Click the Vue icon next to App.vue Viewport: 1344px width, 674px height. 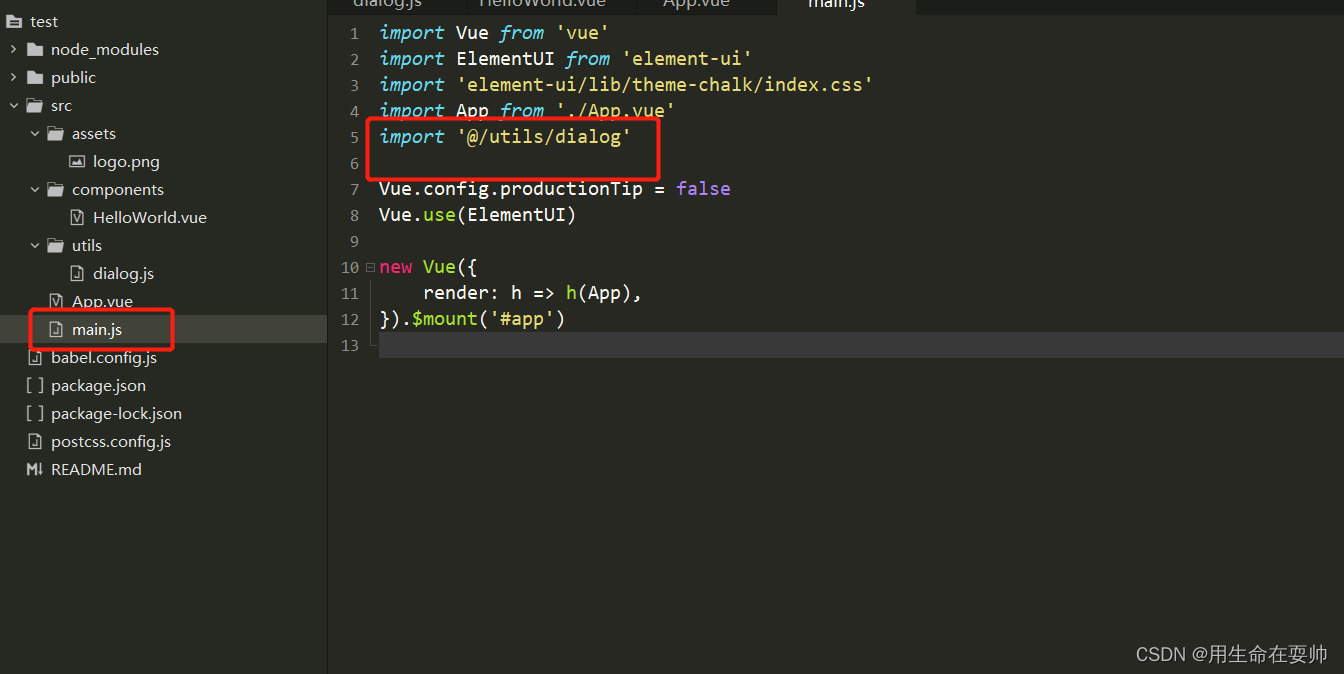pyautogui.click(x=56, y=301)
